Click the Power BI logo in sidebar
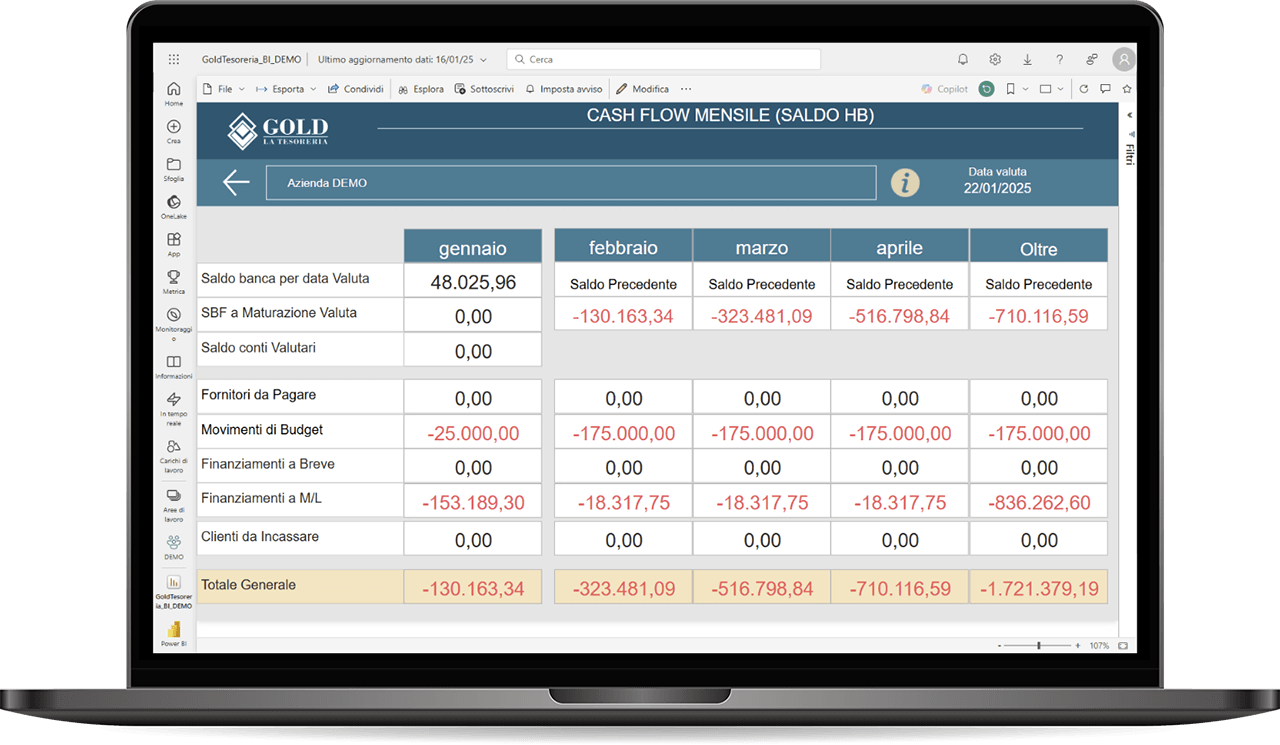This screenshot has height=745, width=1280. (174, 630)
